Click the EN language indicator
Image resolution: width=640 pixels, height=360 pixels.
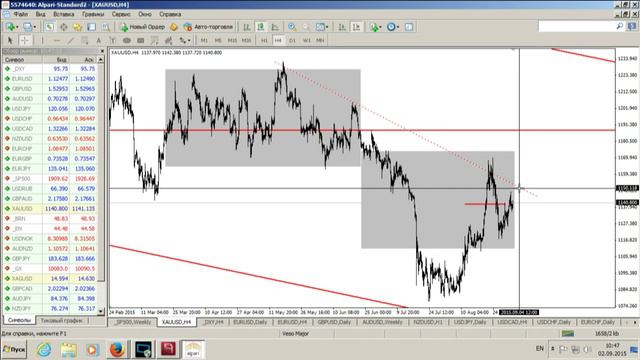coord(540,348)
